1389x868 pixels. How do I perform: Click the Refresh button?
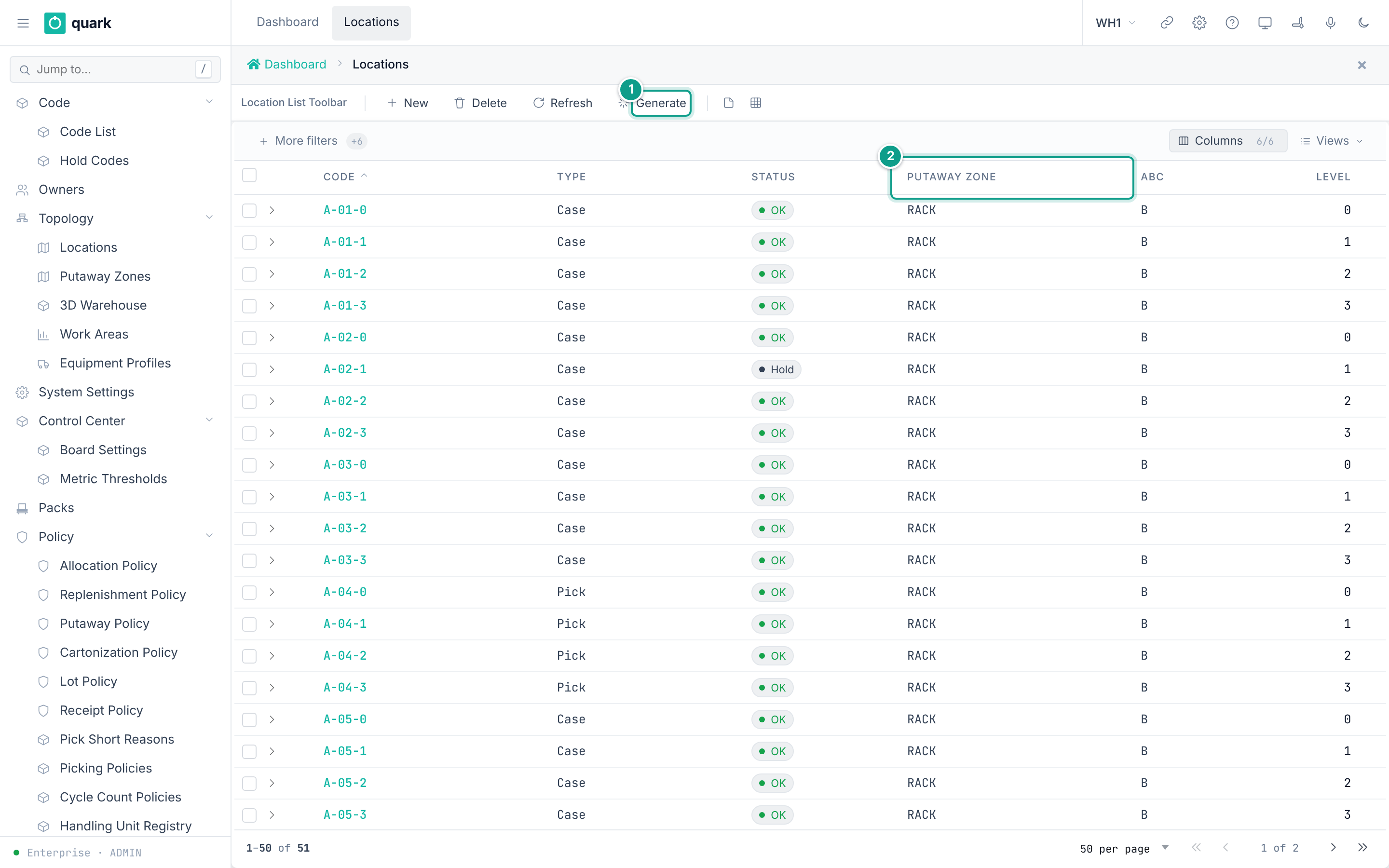coord(562,103)
